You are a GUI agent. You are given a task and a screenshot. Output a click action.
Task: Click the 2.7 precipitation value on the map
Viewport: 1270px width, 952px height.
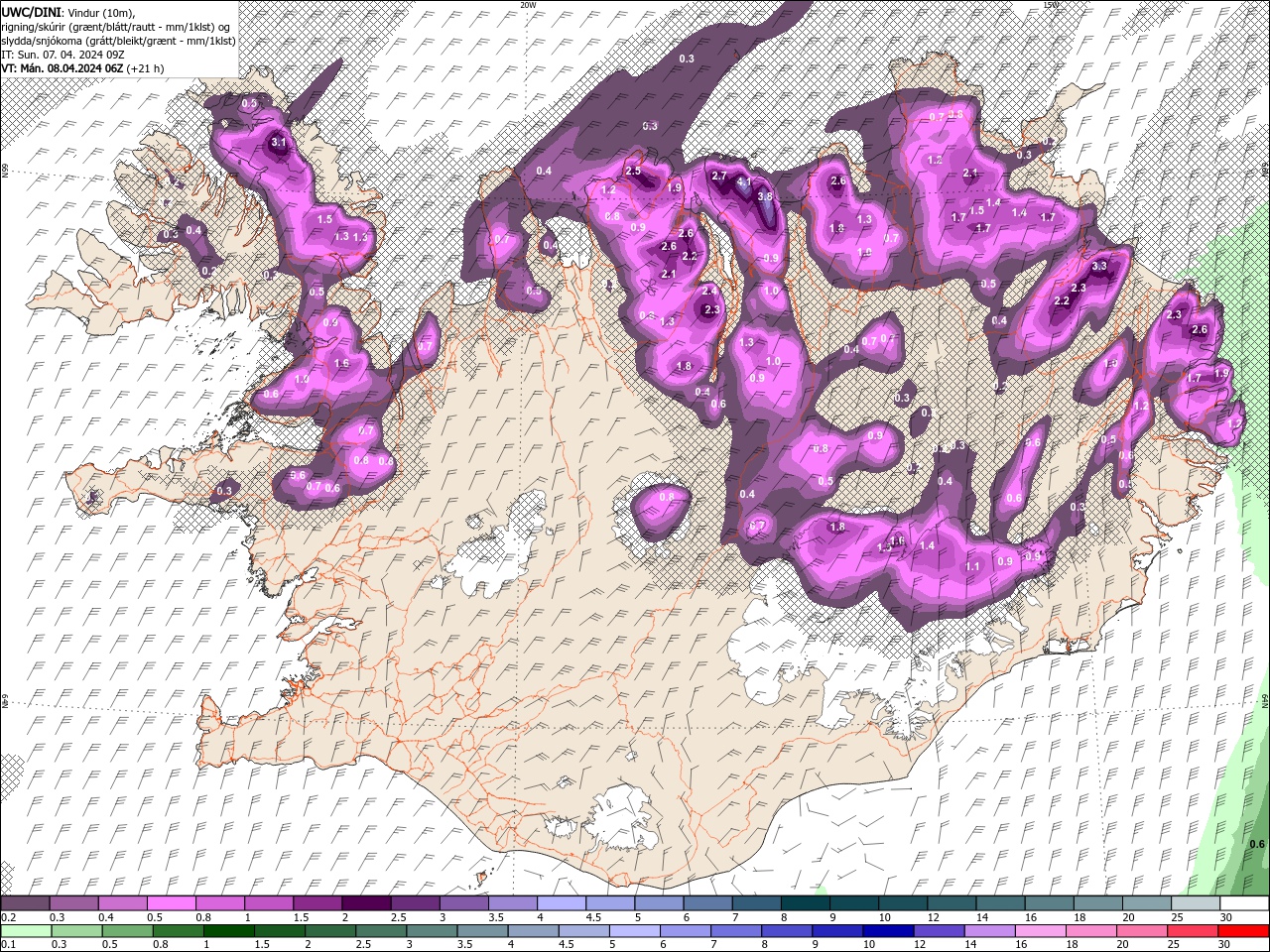point(720,176)
